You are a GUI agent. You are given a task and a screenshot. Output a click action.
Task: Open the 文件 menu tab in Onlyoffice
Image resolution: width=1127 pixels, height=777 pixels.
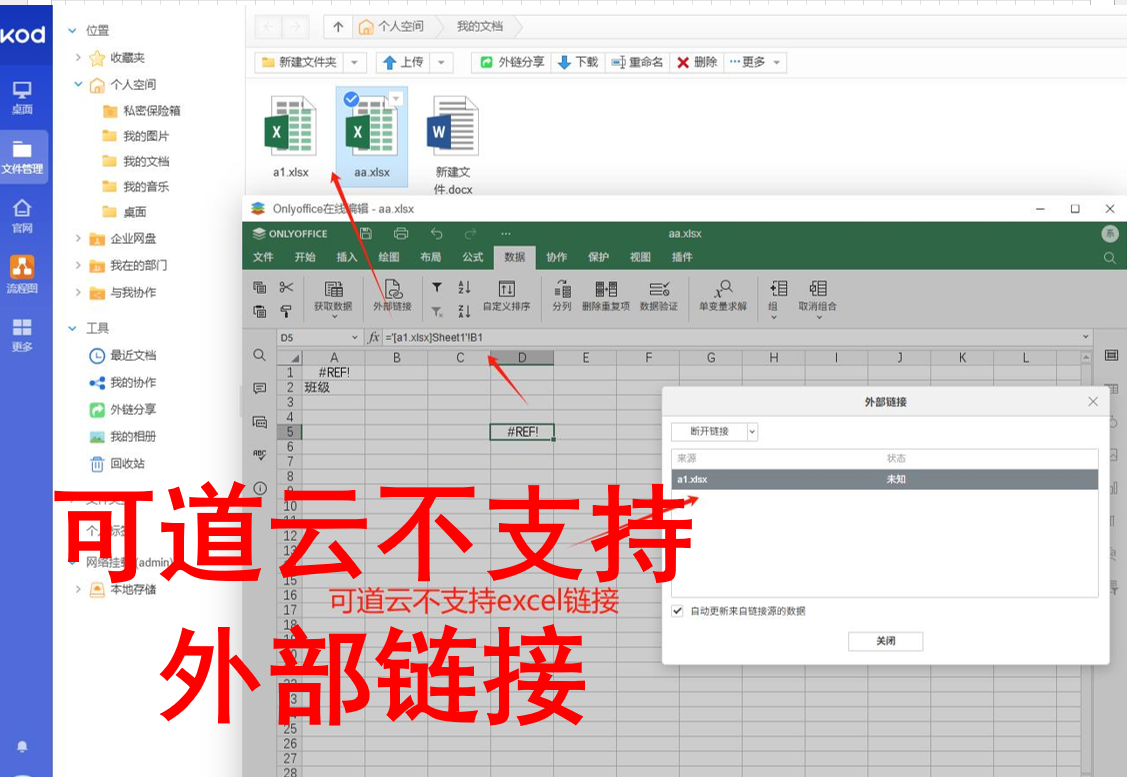click(263, 257)
